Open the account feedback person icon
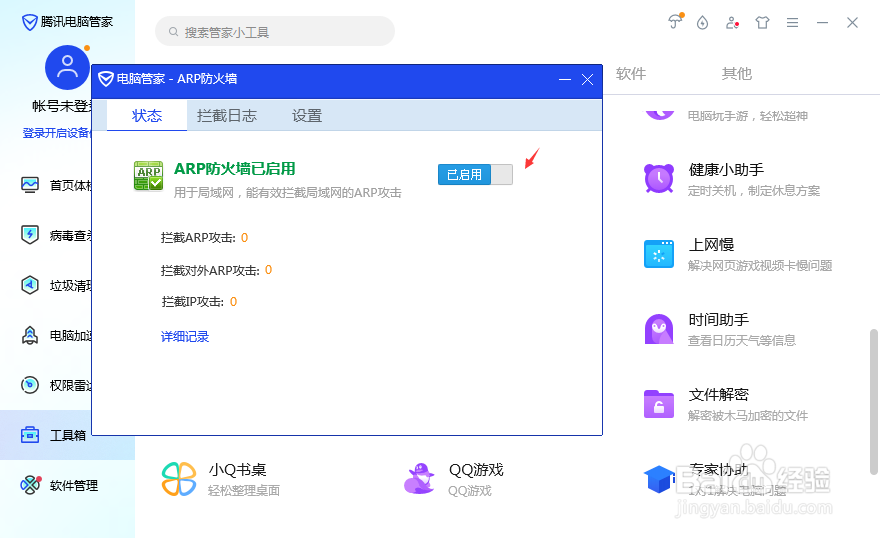Viewport: 880px width, 538px height. (x=732, y=22)
